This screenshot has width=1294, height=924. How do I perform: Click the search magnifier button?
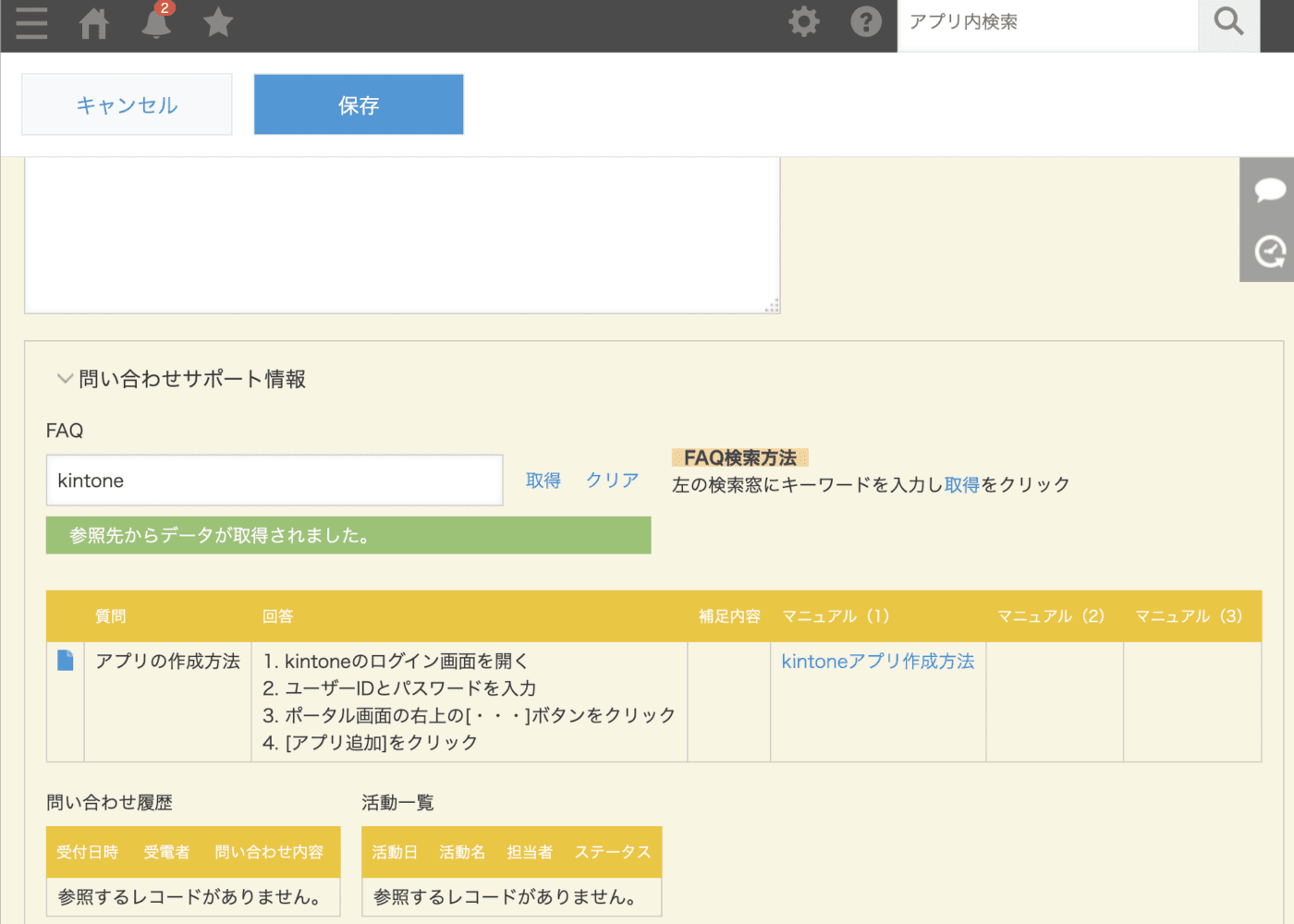coord(1228,21)
